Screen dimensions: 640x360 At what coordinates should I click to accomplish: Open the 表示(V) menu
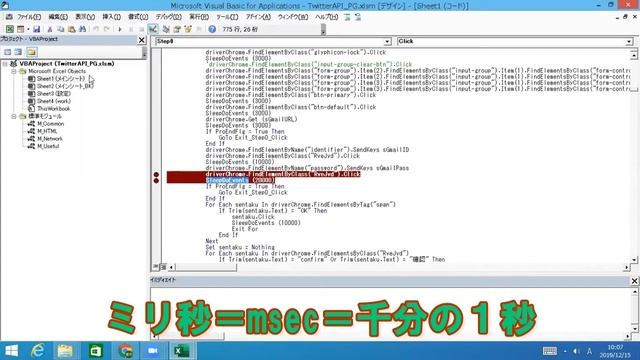[85, 17]
